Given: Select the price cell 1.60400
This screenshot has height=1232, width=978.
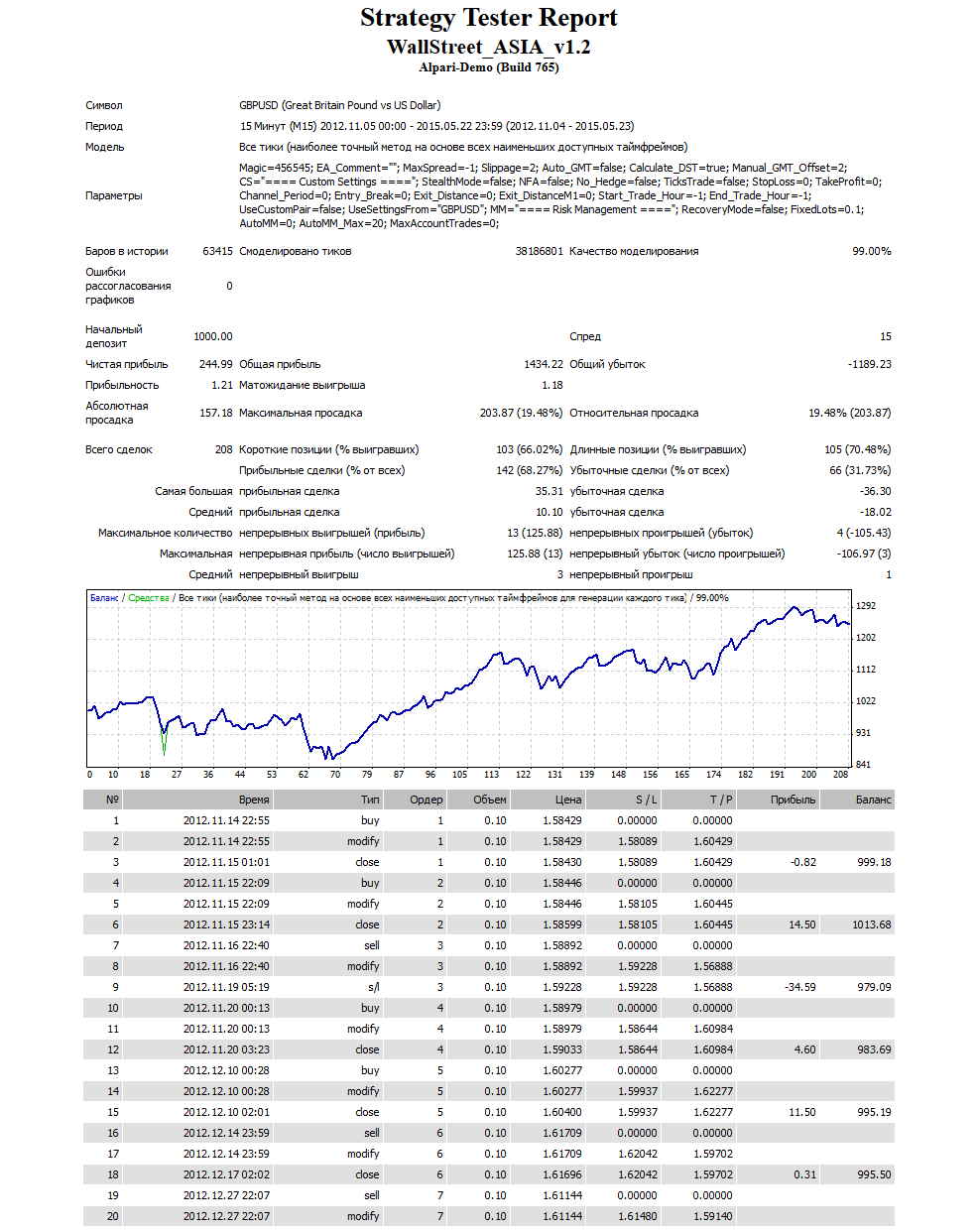Looking at the screenshot, I should click(562, 1112).
